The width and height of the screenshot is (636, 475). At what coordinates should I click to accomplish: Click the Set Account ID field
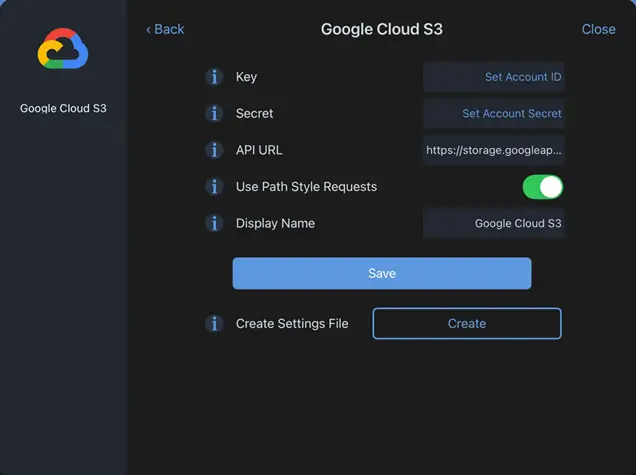(494, 77)
